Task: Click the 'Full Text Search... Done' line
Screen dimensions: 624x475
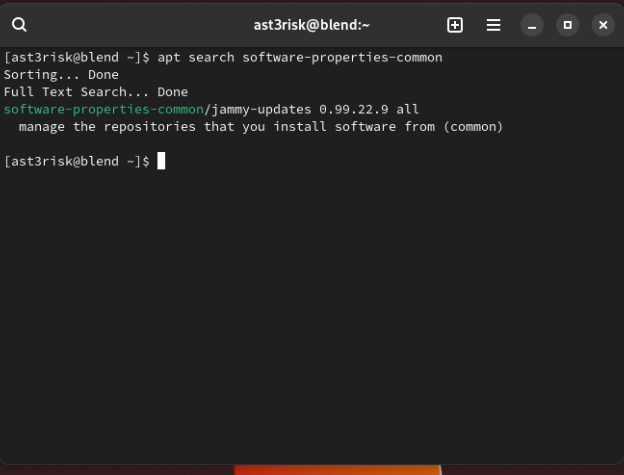Action: (x=96, y=92)
